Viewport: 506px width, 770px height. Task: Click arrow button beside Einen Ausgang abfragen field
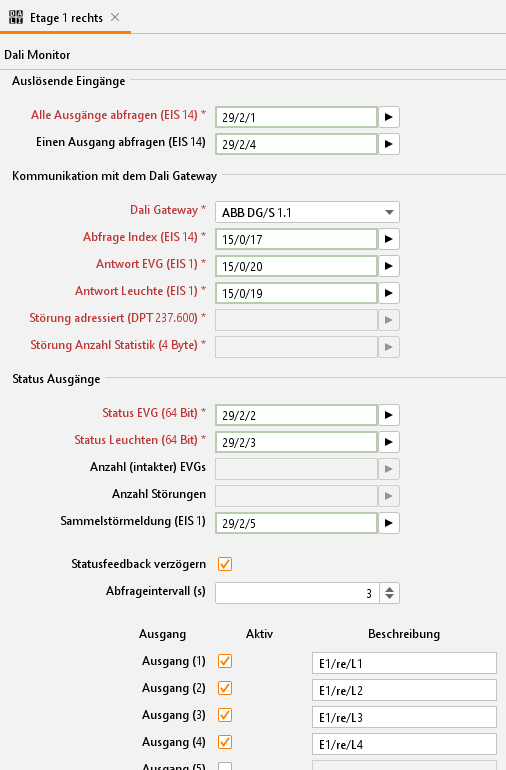(x=389, y=144)
